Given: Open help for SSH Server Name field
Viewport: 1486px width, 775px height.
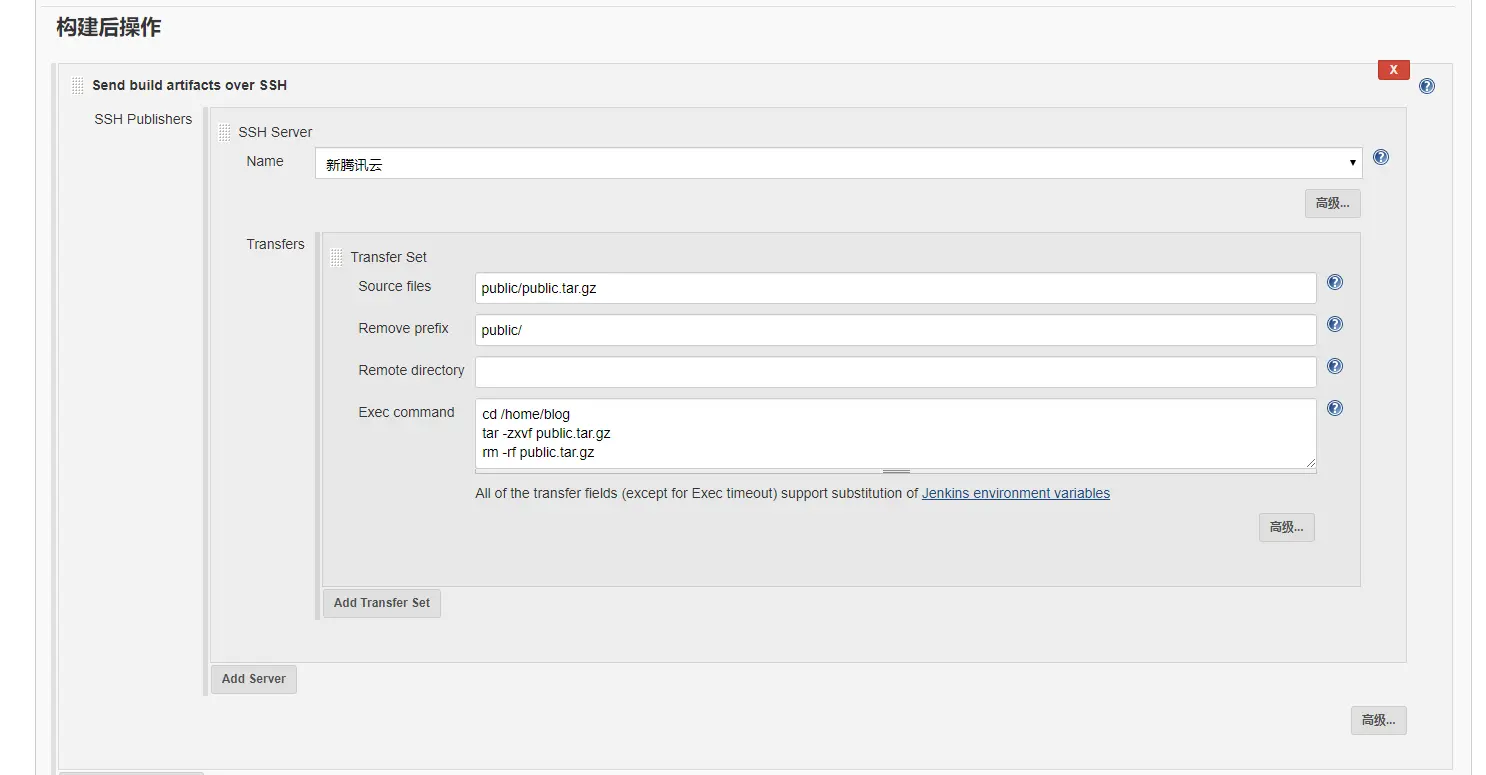Looking at the screenshot, I should 1381,157.
